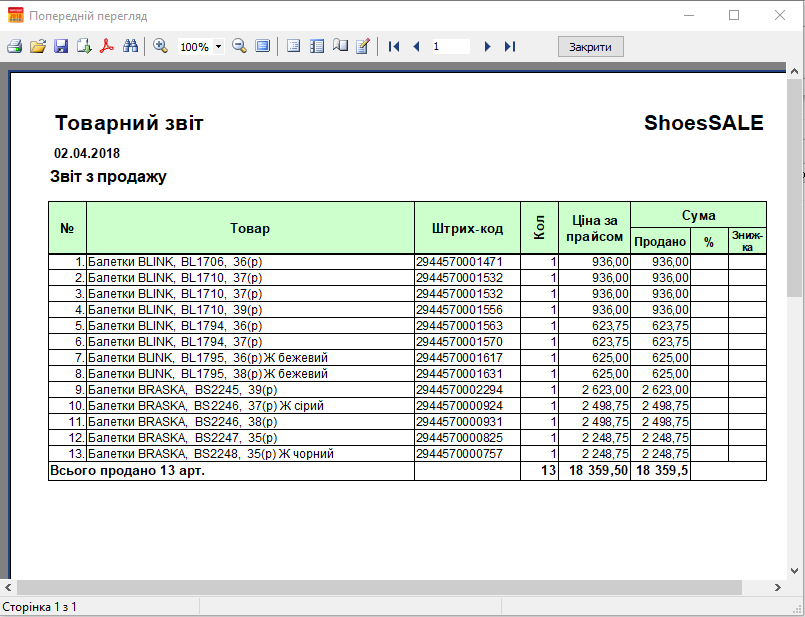Click the page number input field
805x617 pixels.
450,47
